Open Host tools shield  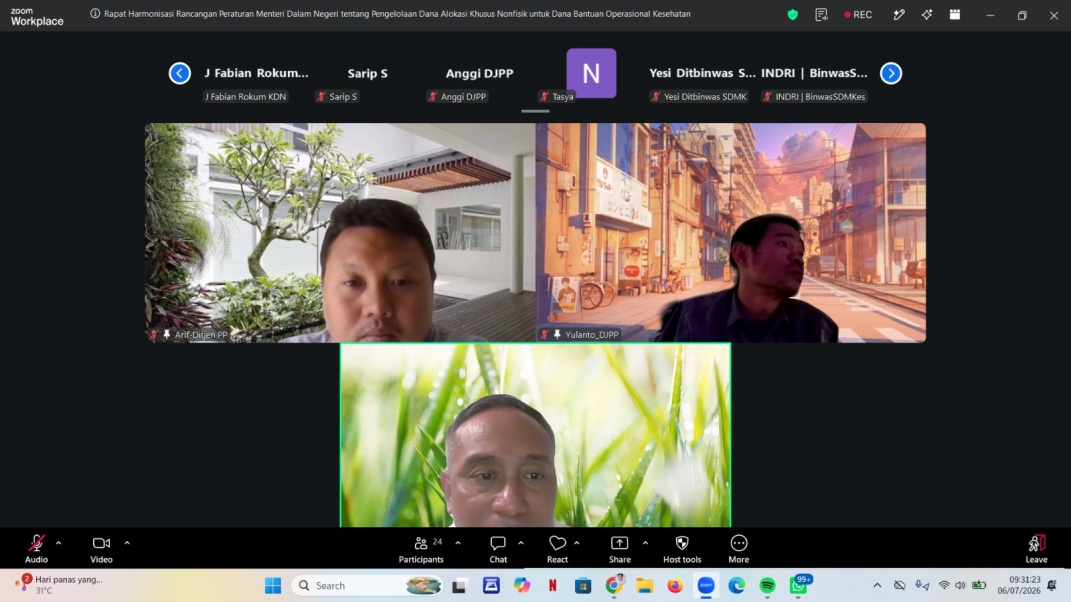[x=682, y=549]
